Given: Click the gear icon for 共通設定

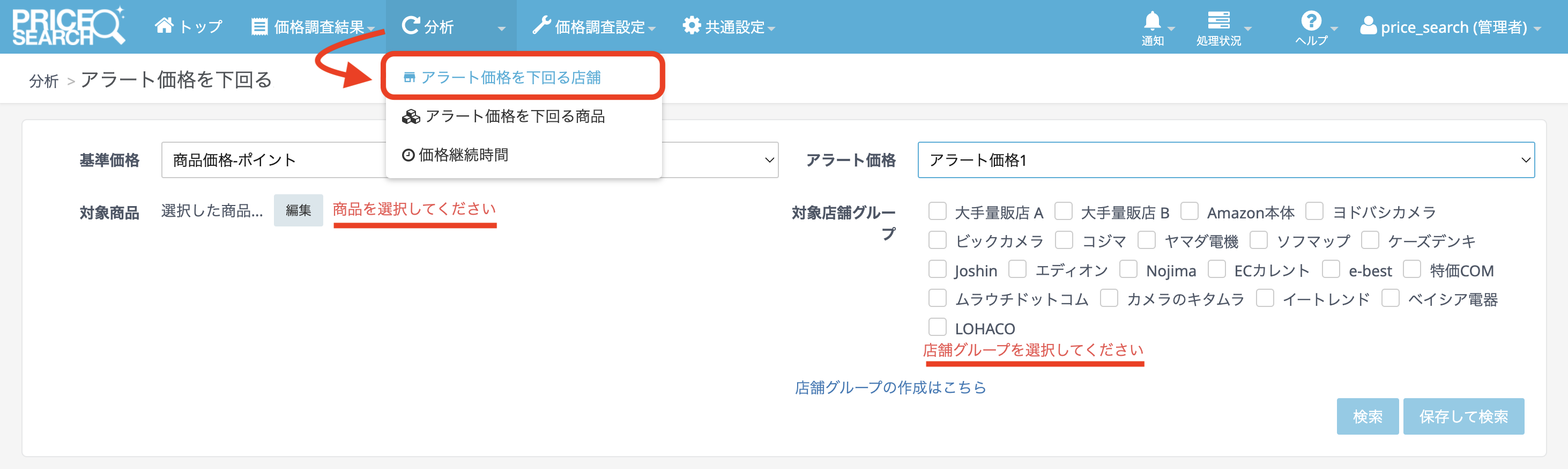Looking at the screenshot, I should tap(691, 26).
